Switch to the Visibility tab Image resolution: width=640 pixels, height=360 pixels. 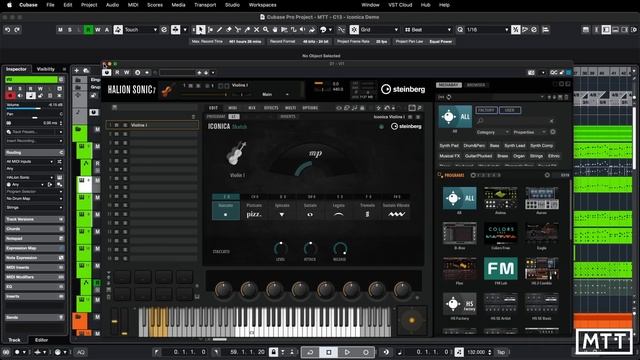pyautogui.click(x=46, y=69)
